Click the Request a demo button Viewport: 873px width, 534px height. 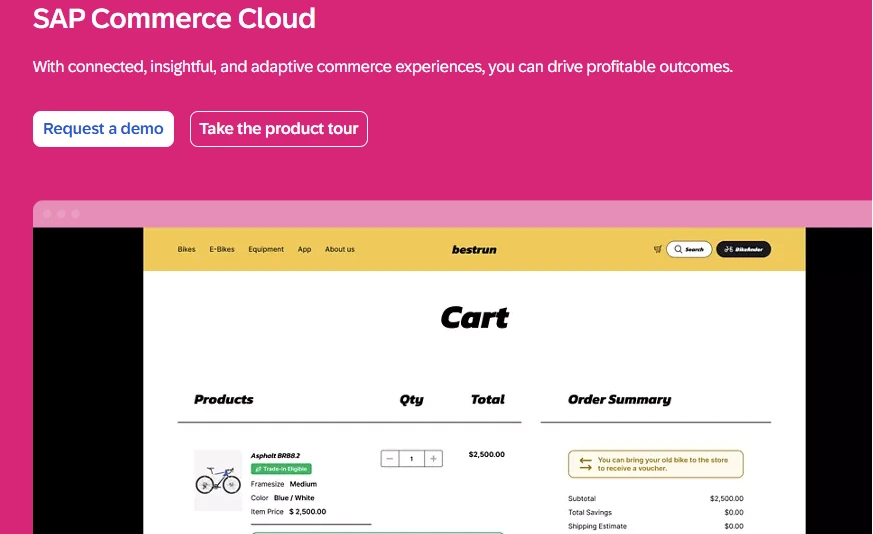pyautogui.click(x=103, y=129)
